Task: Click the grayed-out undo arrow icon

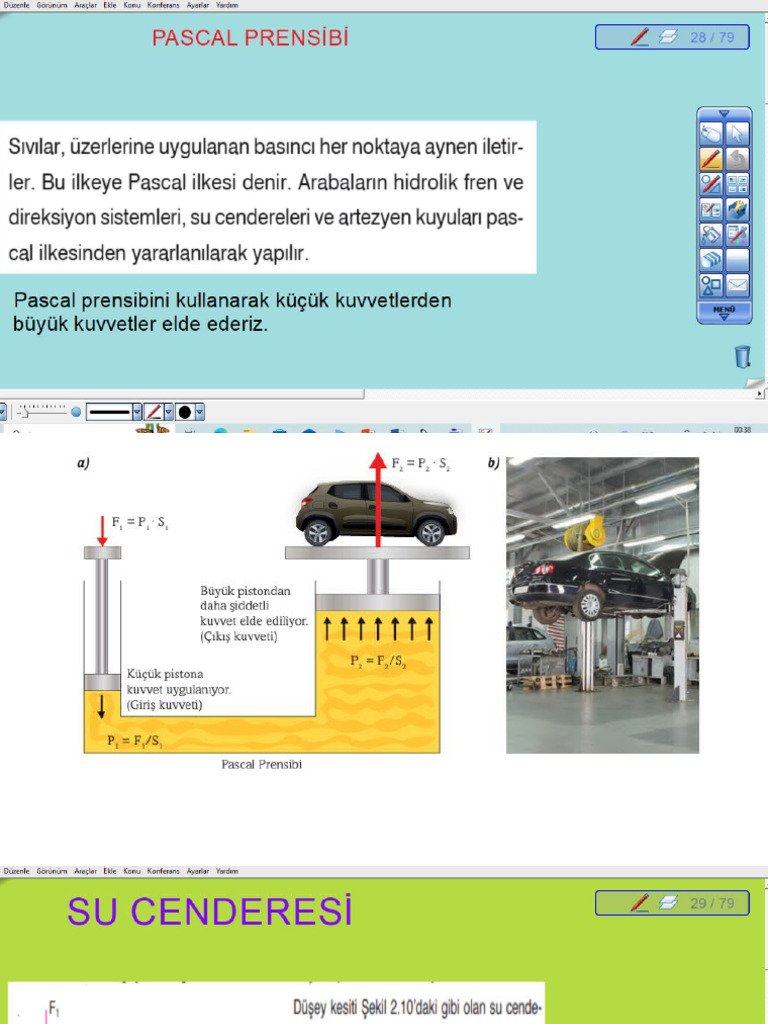Action: (x=737, y=159)
